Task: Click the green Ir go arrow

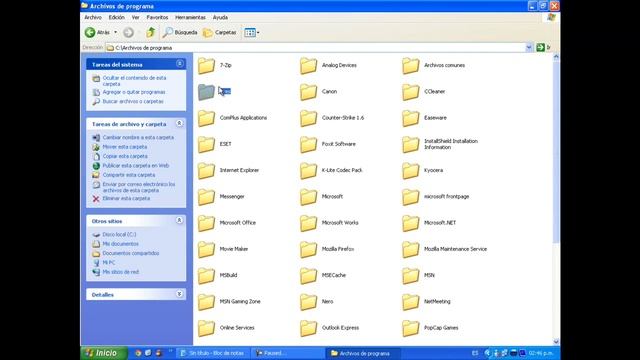Action: click(x=540, y=47)
